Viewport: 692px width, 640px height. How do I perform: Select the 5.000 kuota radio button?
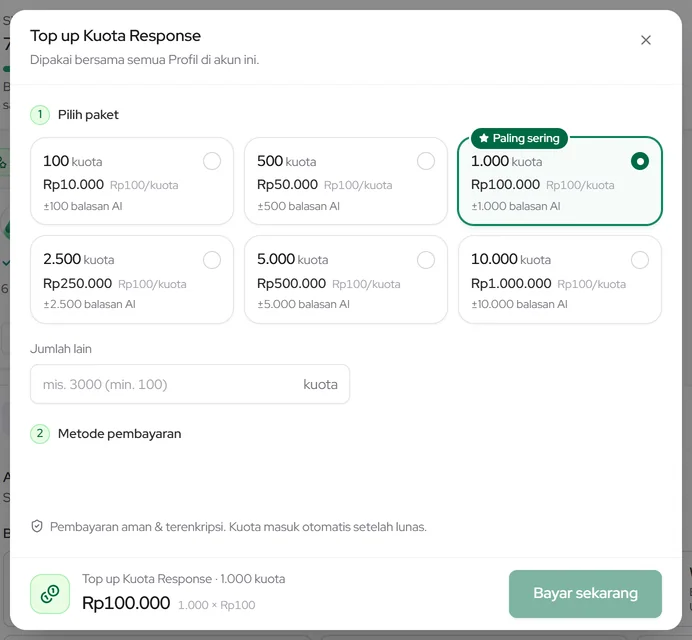click(426, 260)
